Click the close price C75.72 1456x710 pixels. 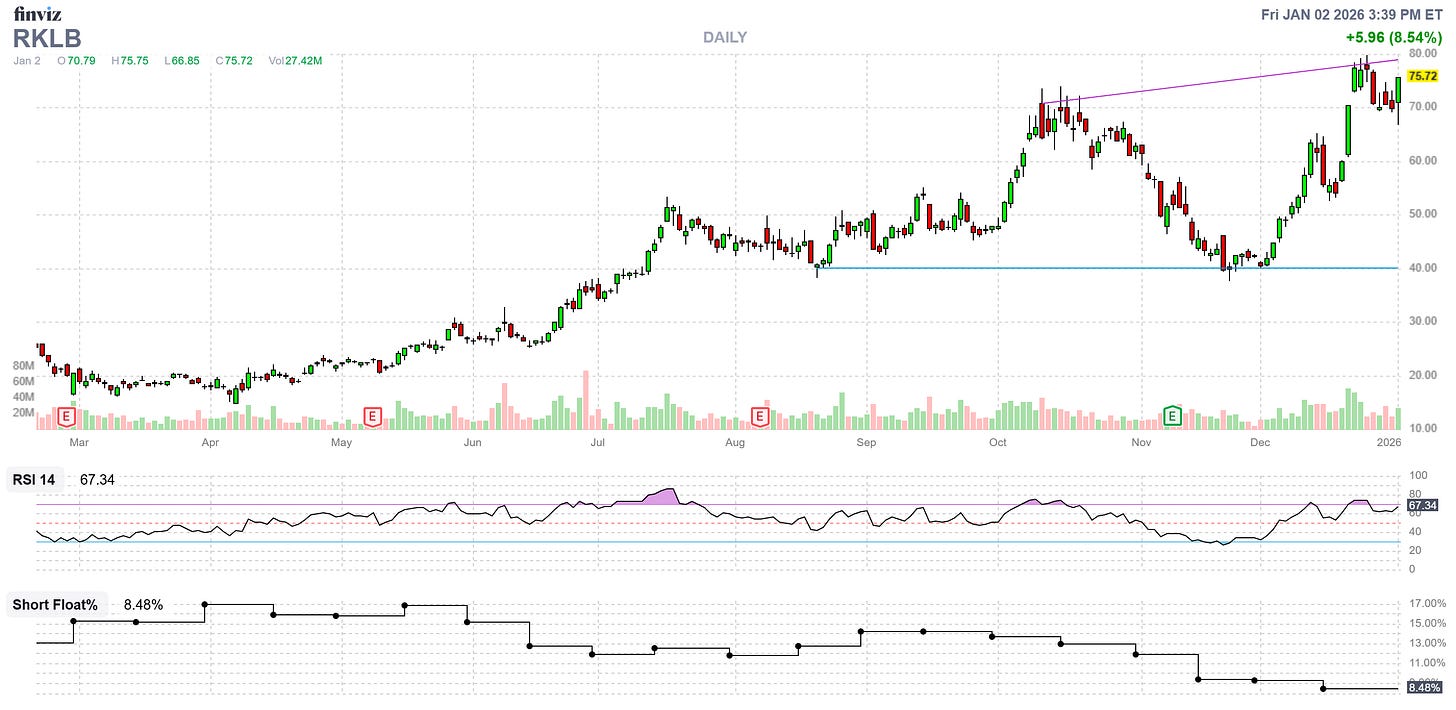[x=234, y=61]
